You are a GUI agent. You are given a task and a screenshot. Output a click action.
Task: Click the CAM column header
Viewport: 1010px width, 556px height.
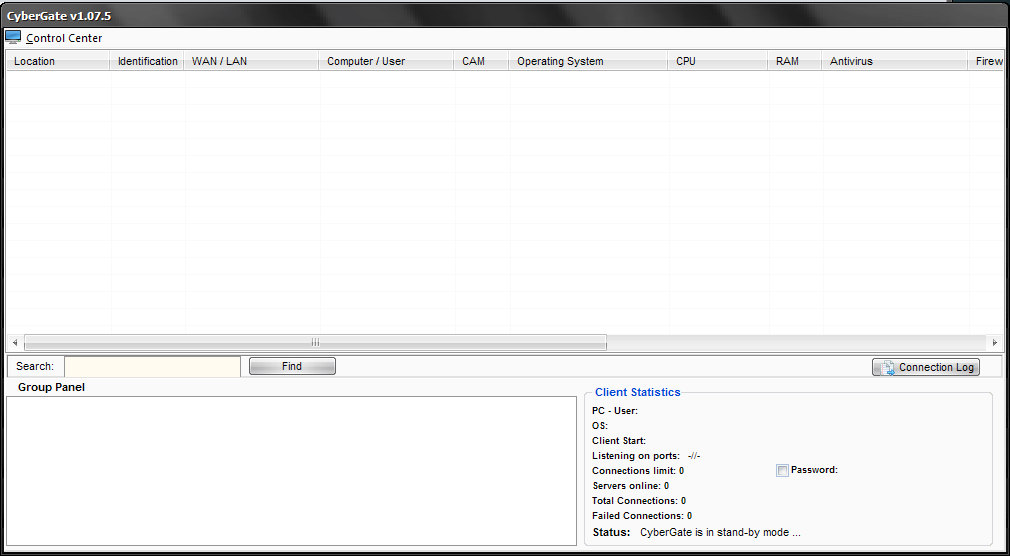pyautogui.click(x=481, y=61)
